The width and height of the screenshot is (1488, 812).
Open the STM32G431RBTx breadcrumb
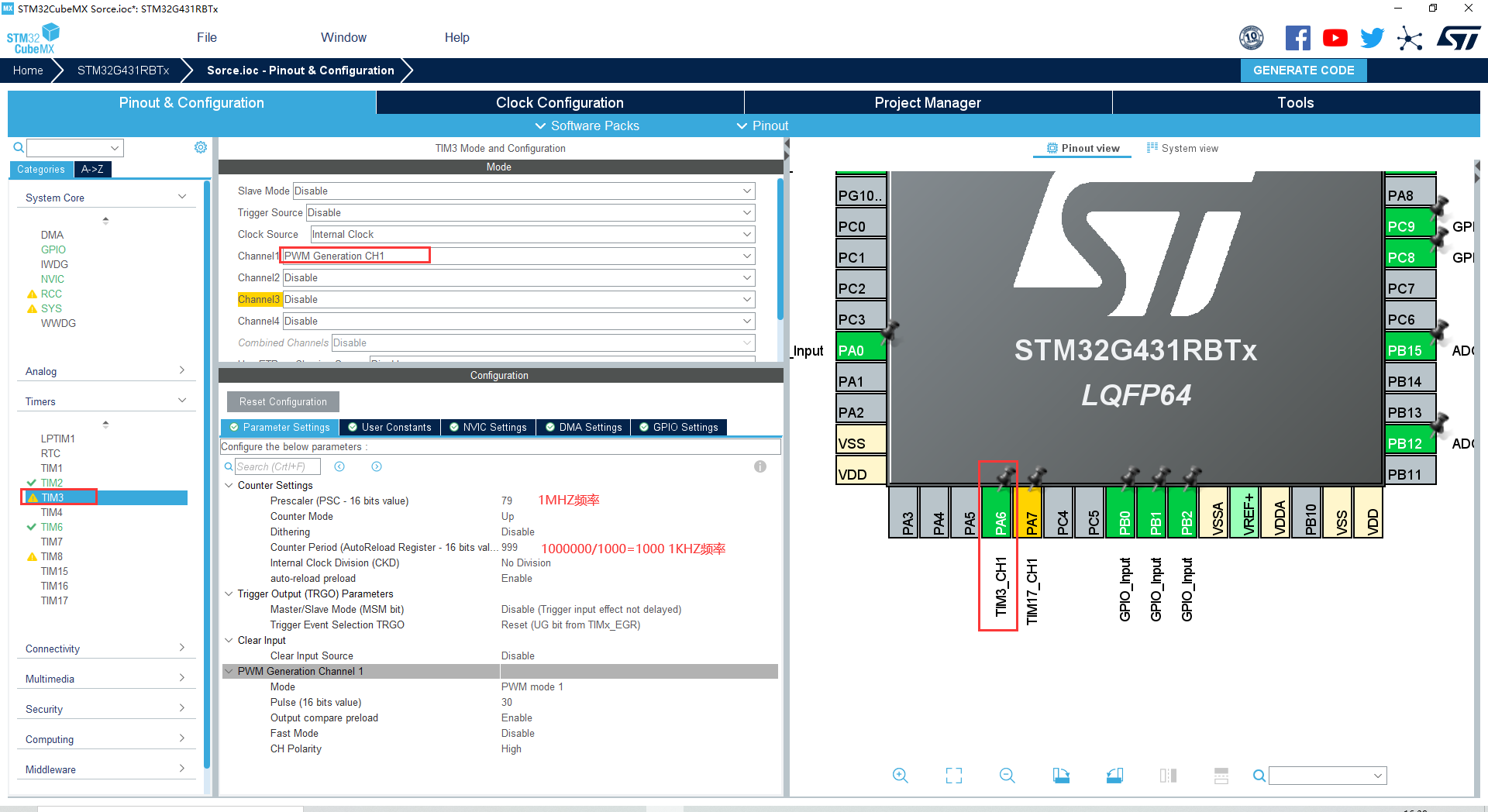(x=123, y=71)
